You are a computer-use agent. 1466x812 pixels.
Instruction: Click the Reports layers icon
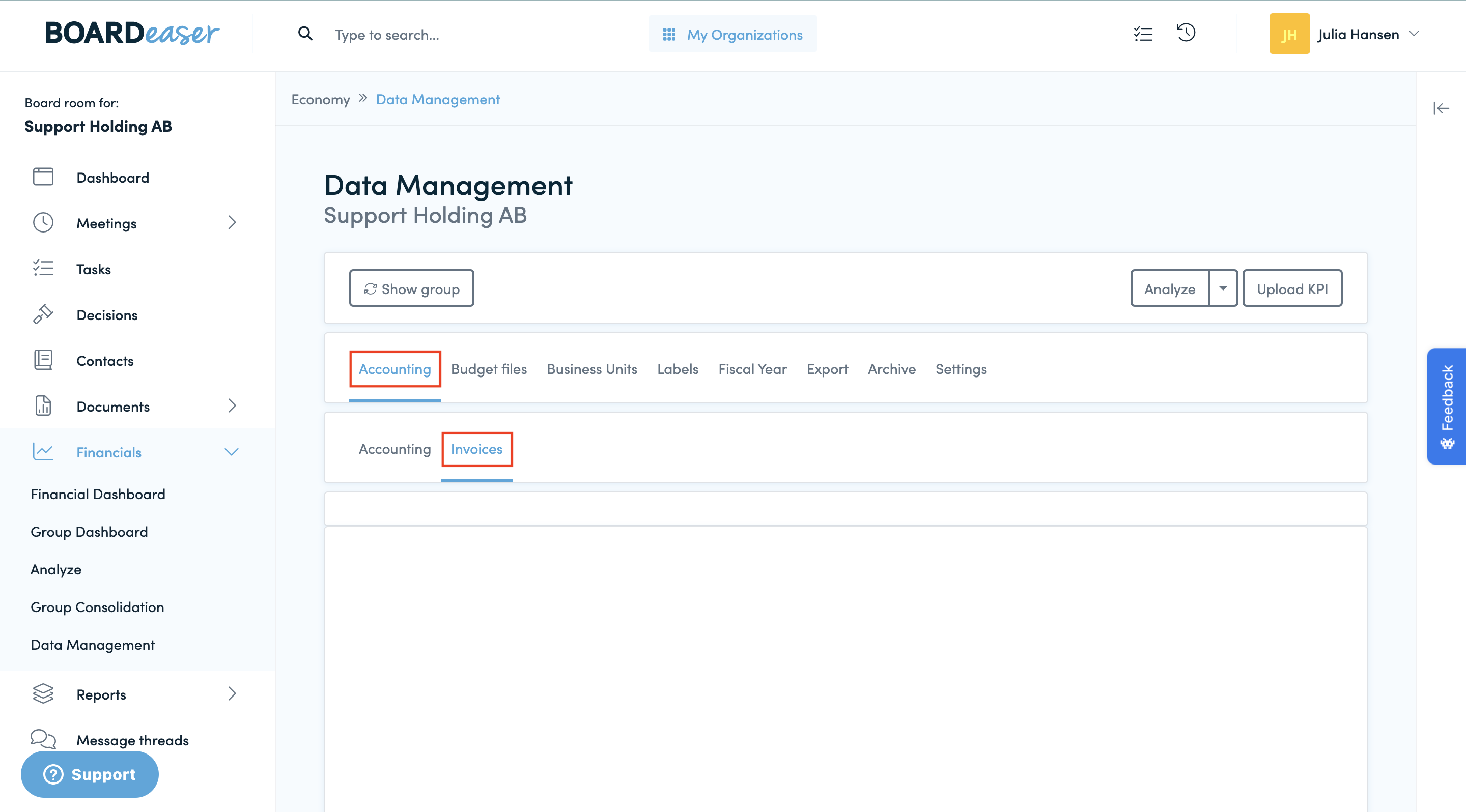point(43,694)
